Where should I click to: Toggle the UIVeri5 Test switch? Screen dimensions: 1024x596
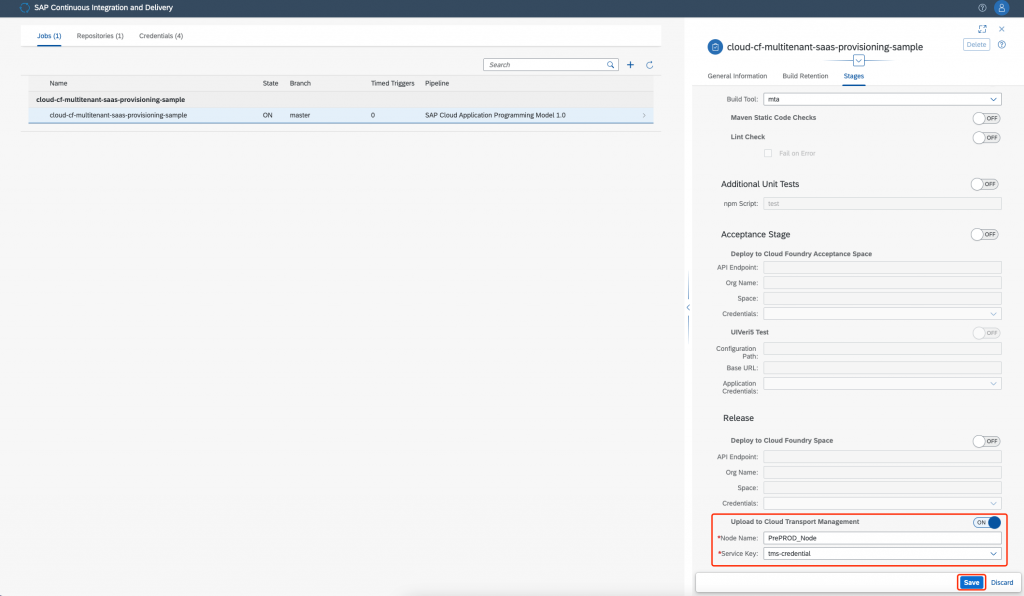[x=985, y=333]
